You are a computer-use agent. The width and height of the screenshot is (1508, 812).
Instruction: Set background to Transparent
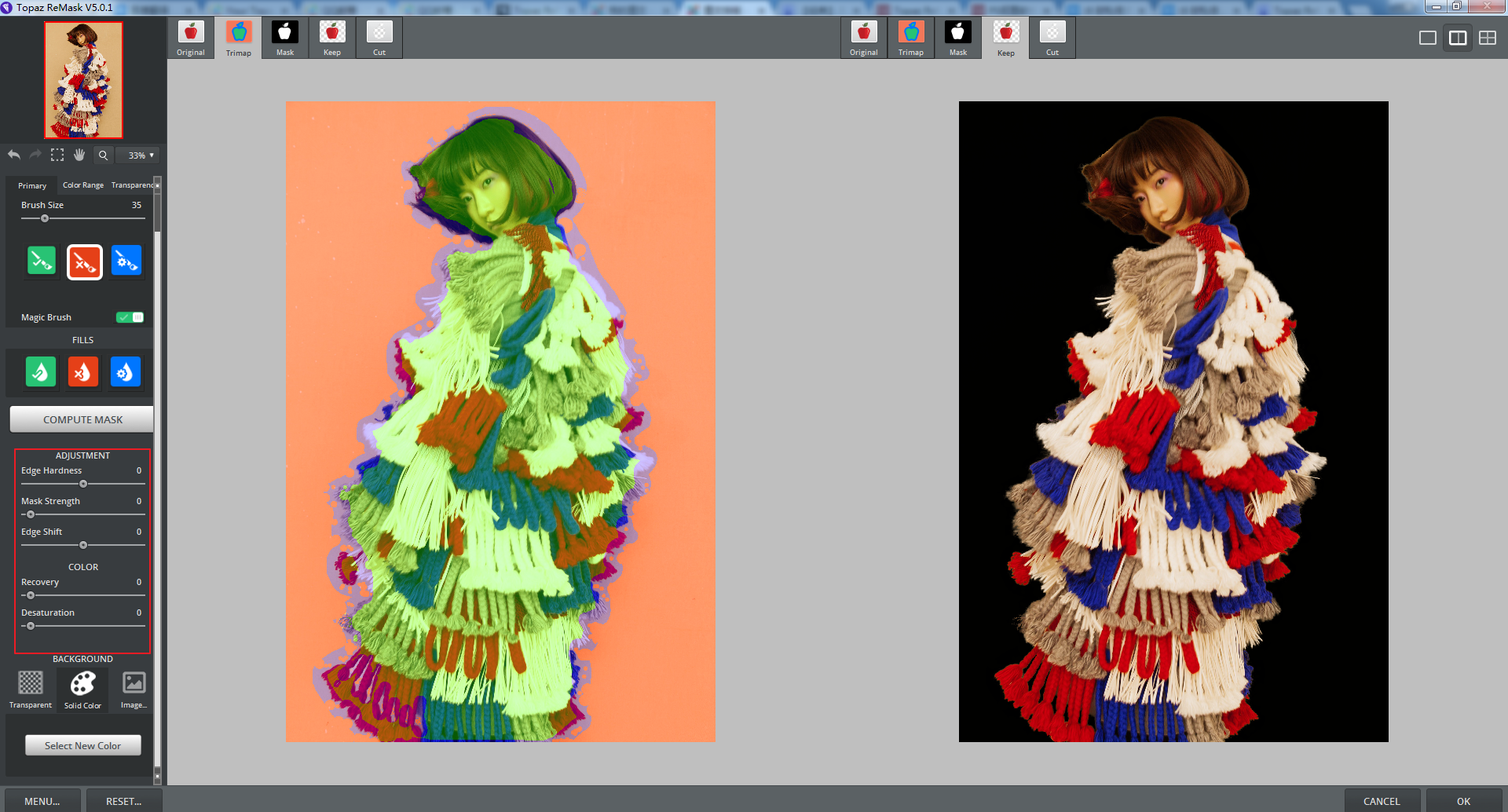point(31,689)
